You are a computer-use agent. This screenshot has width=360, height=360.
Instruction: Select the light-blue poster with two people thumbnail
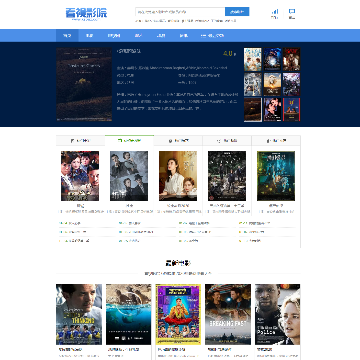(252, 59)
